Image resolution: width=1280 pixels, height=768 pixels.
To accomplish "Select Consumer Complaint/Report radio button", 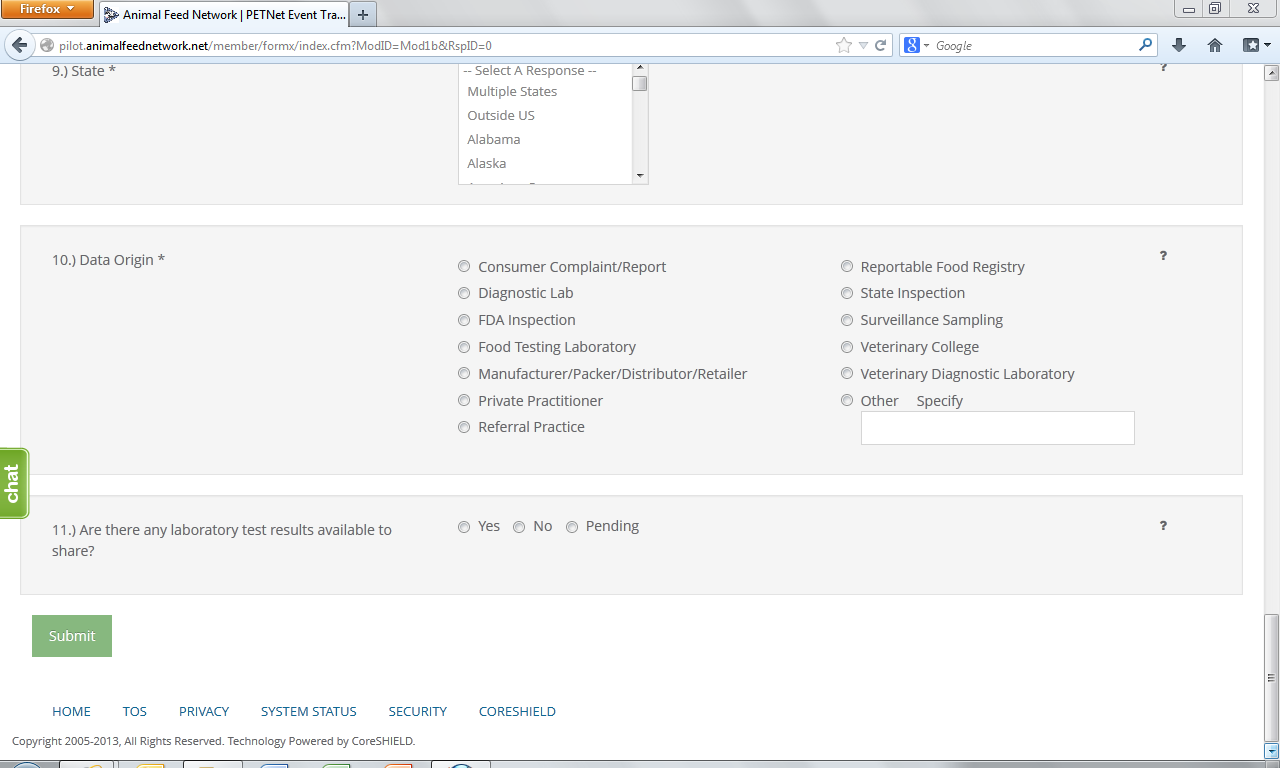I will tap(464, 267).
